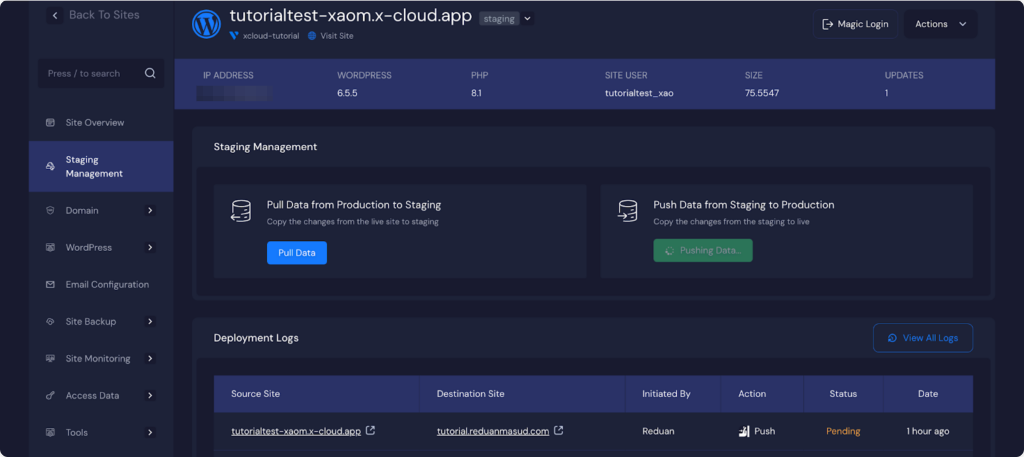1024x457 pixels.
Task: Open the Site Backup menu item
Action: [x=101, y=322]
